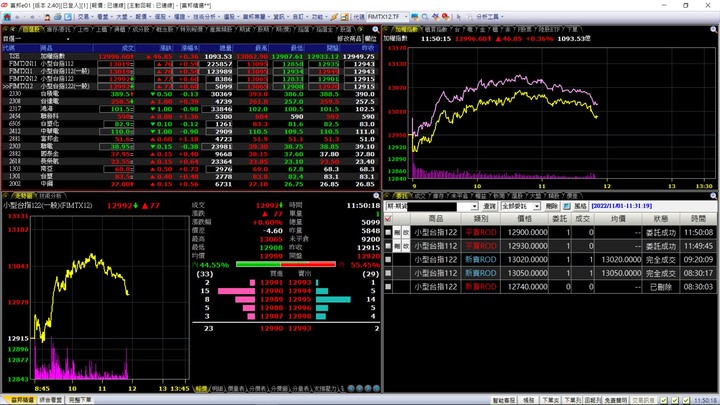
Task: Click magnifier icon of the index chart panel
Action: [x=713, y=29]
